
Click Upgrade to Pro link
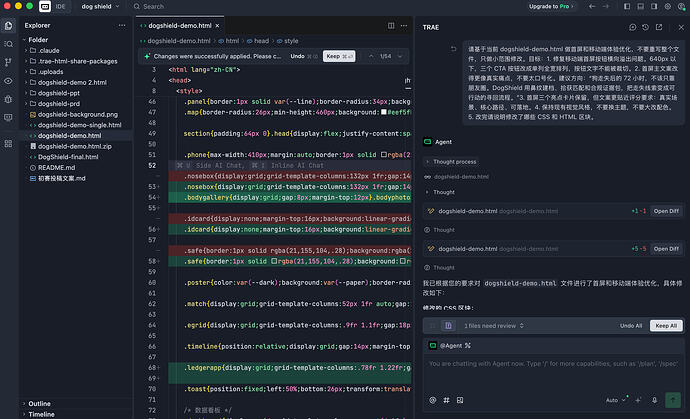(551, 6)
